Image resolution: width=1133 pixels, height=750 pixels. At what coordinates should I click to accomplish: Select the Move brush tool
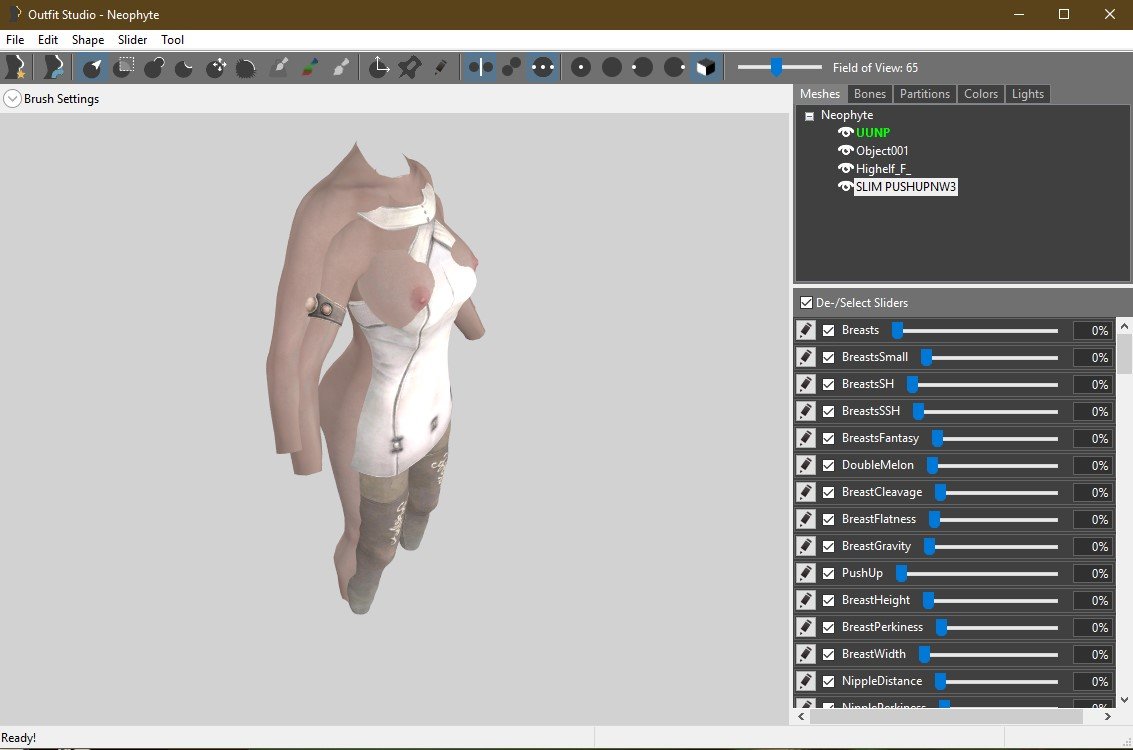[x=216, y=67]
